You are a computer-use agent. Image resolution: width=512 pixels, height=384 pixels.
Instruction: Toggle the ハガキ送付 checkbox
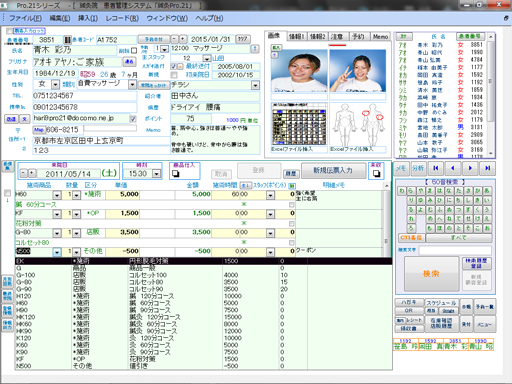pyautogui.click(x=174, y=67)
